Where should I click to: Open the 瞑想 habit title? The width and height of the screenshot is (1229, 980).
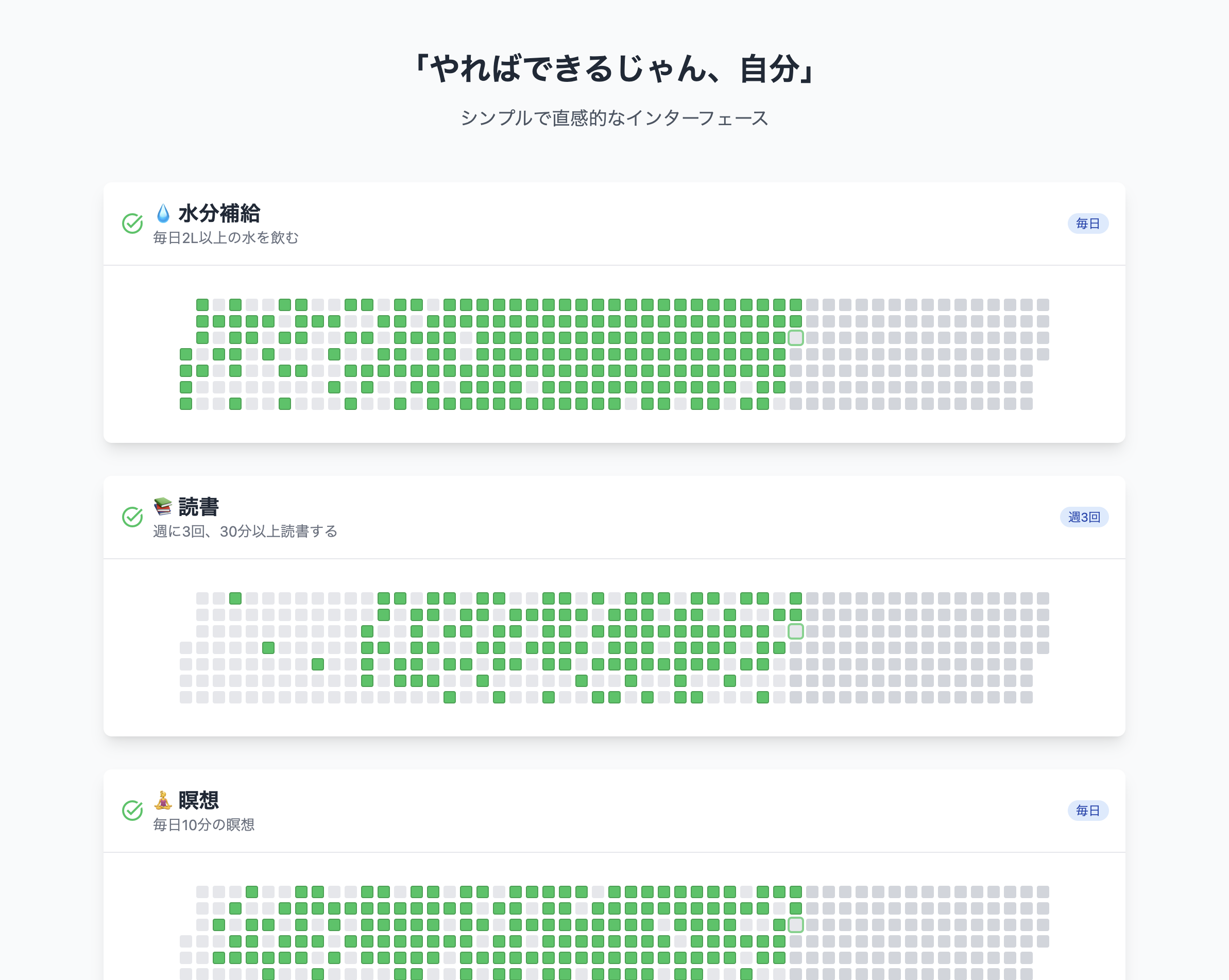click(x=199, y=800)
